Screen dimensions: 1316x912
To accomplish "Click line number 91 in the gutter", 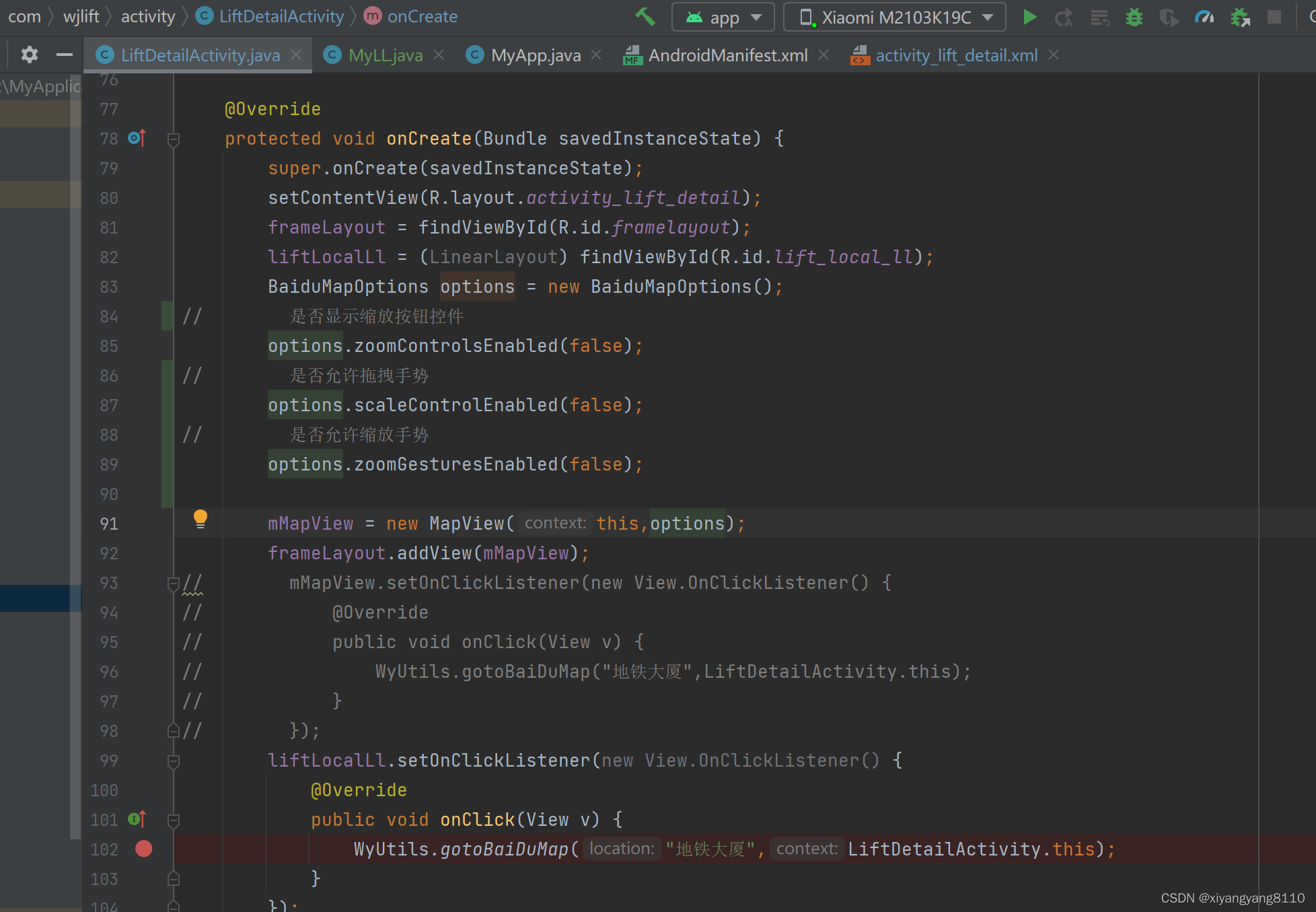I will pyautogui.click(x=109, y=524).
